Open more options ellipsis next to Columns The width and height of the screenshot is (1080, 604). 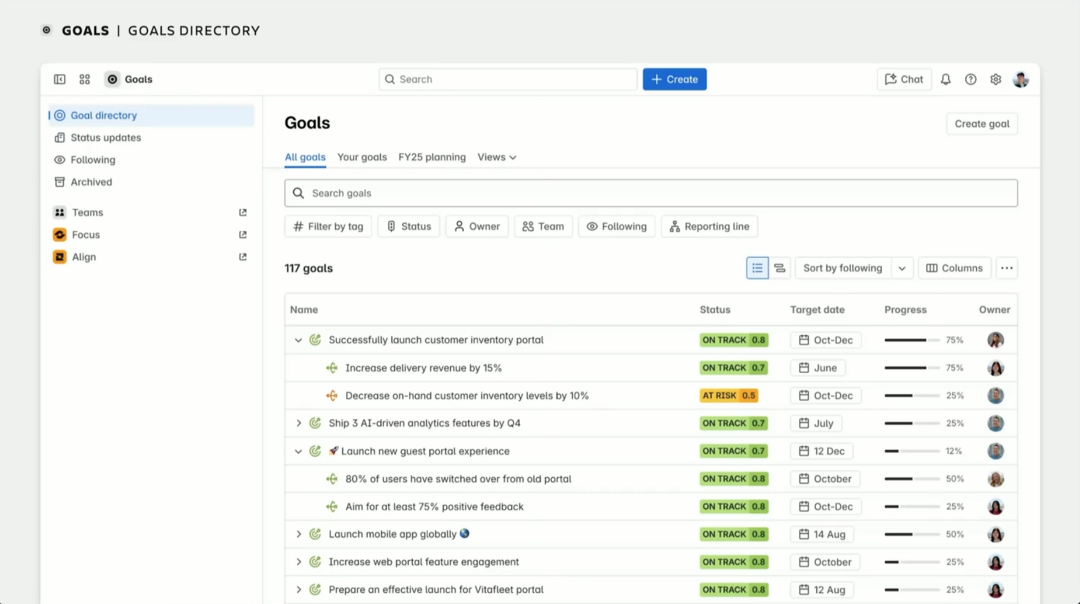point(1007,268)
